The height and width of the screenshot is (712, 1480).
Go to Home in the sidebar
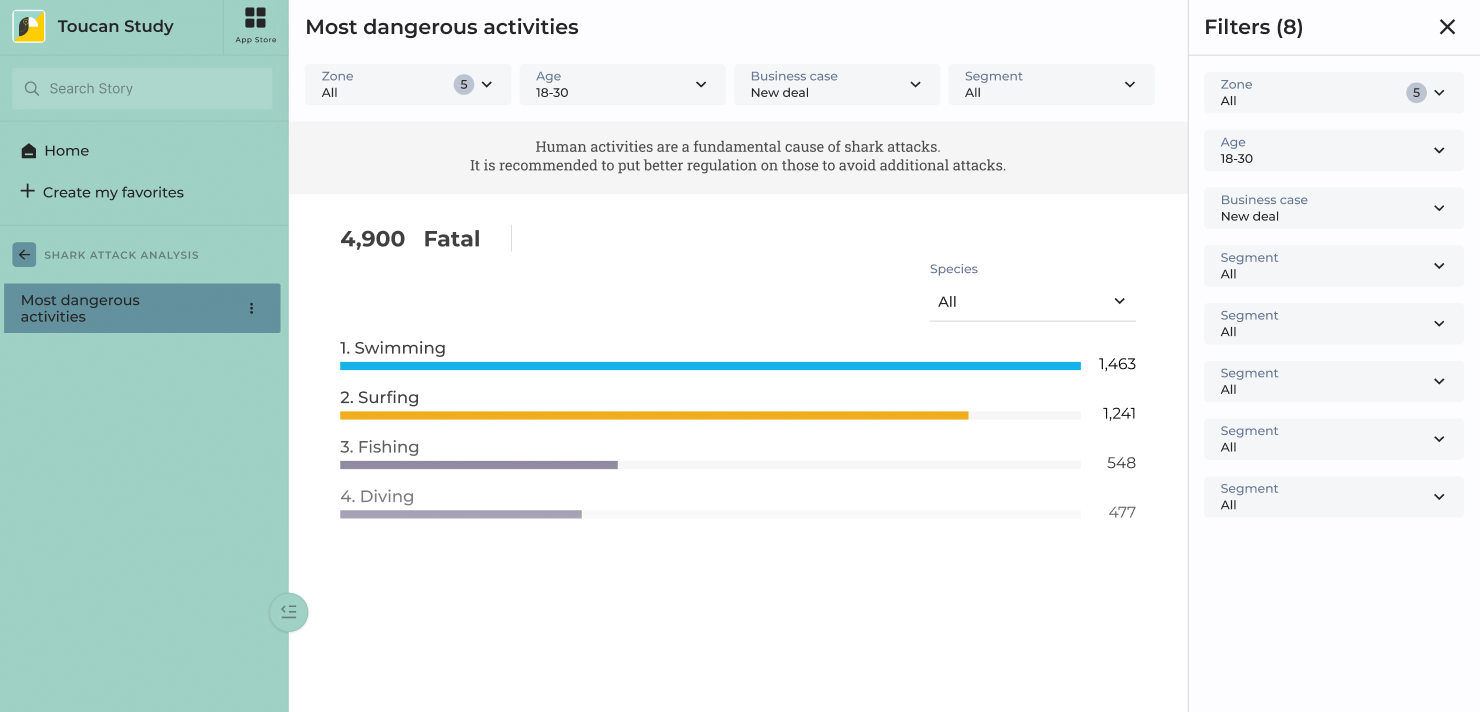click(x=66, y=151)
